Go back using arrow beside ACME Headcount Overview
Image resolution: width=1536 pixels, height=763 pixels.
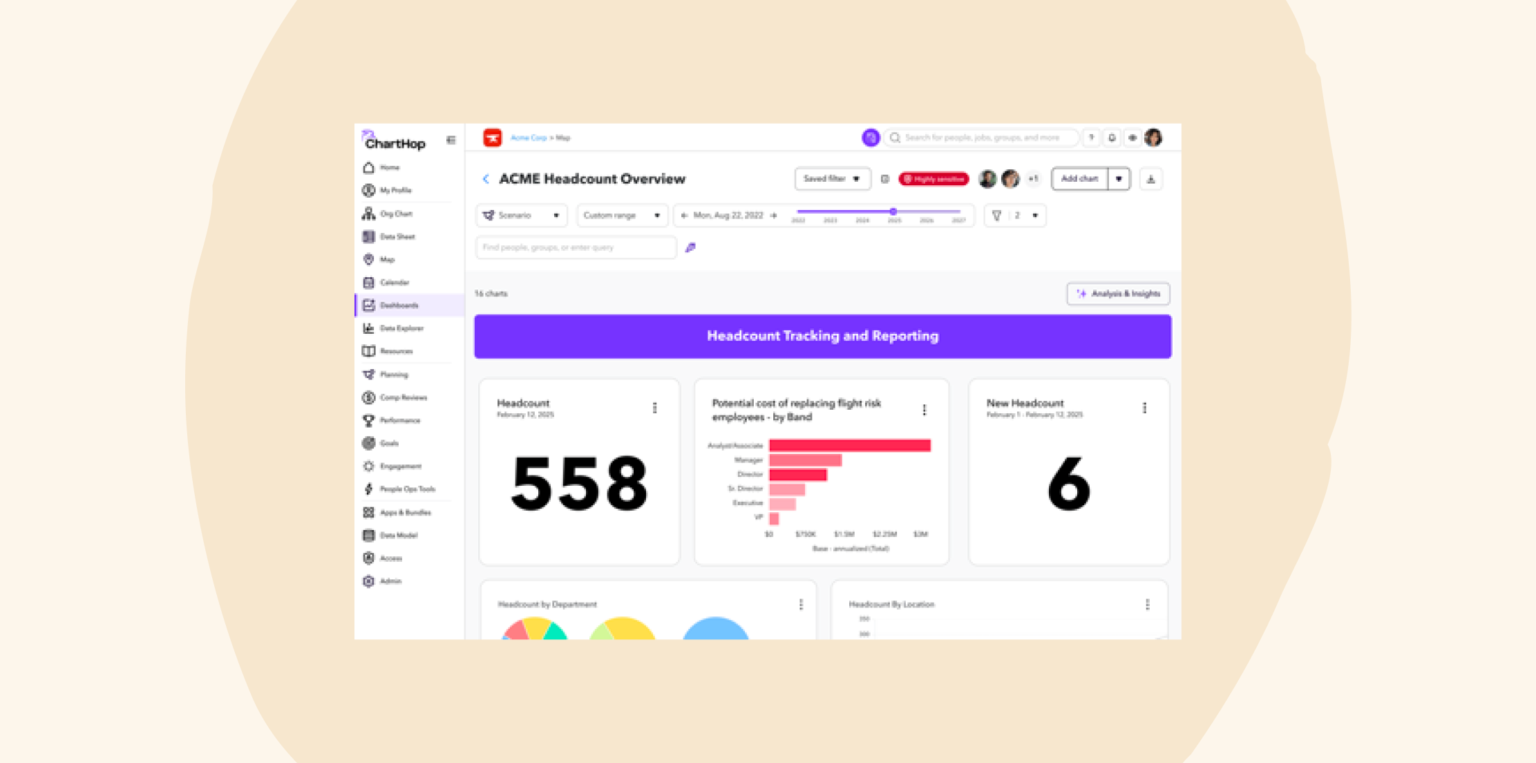tap(486, 179)
